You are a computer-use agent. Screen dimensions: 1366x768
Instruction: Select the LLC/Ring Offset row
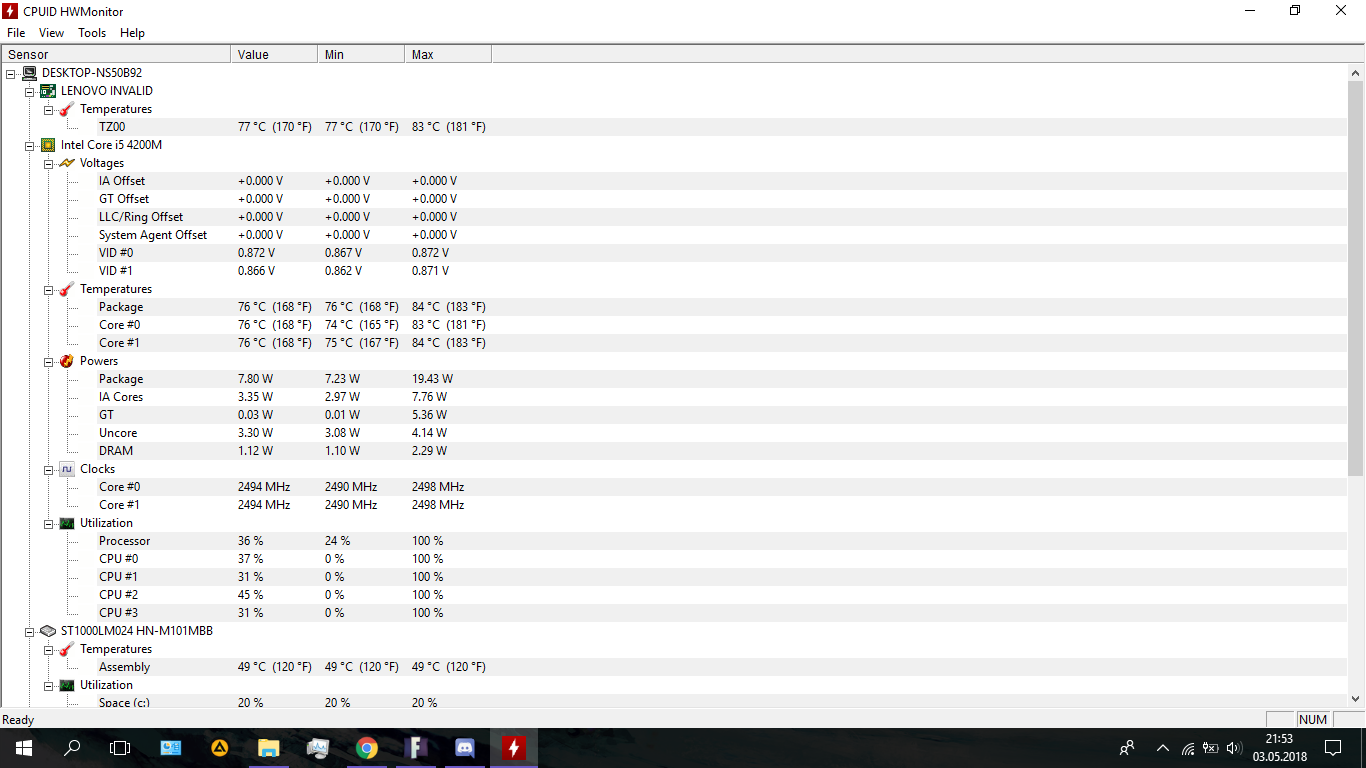coord(673,217)
